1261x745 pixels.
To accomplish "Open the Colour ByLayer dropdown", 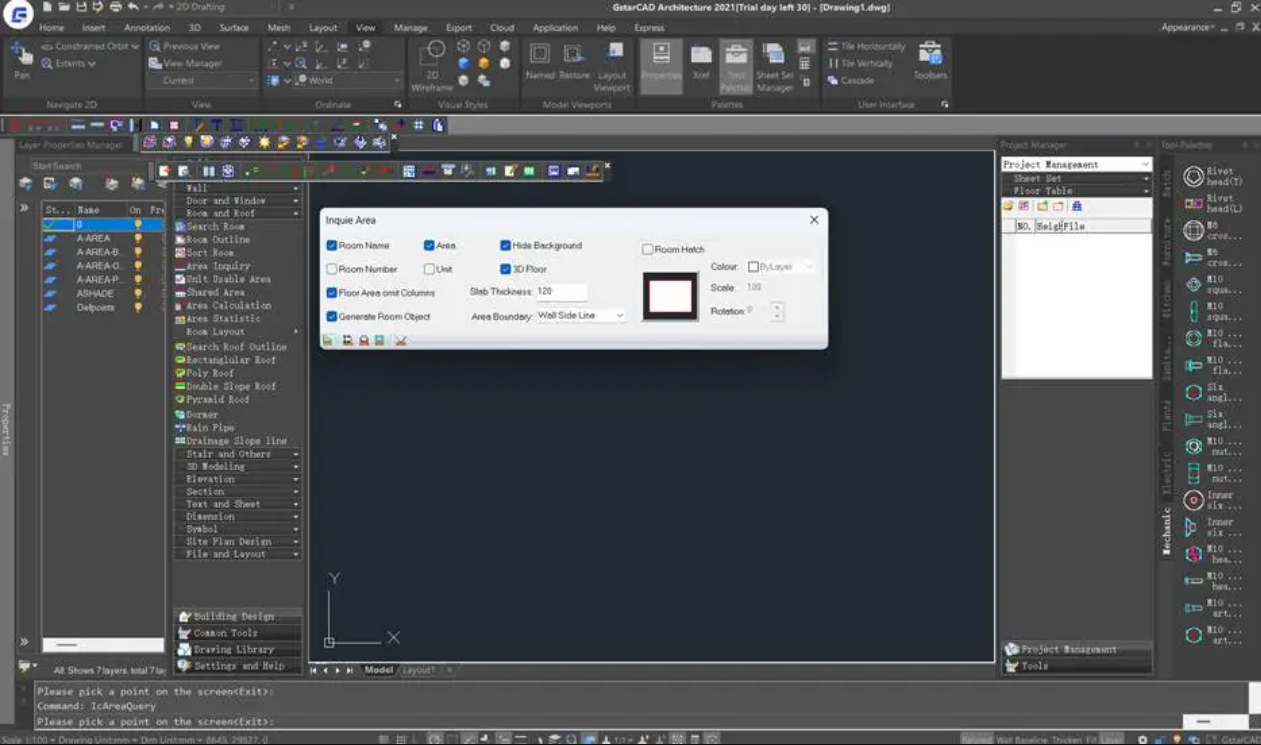I will (x=780, y=267).
